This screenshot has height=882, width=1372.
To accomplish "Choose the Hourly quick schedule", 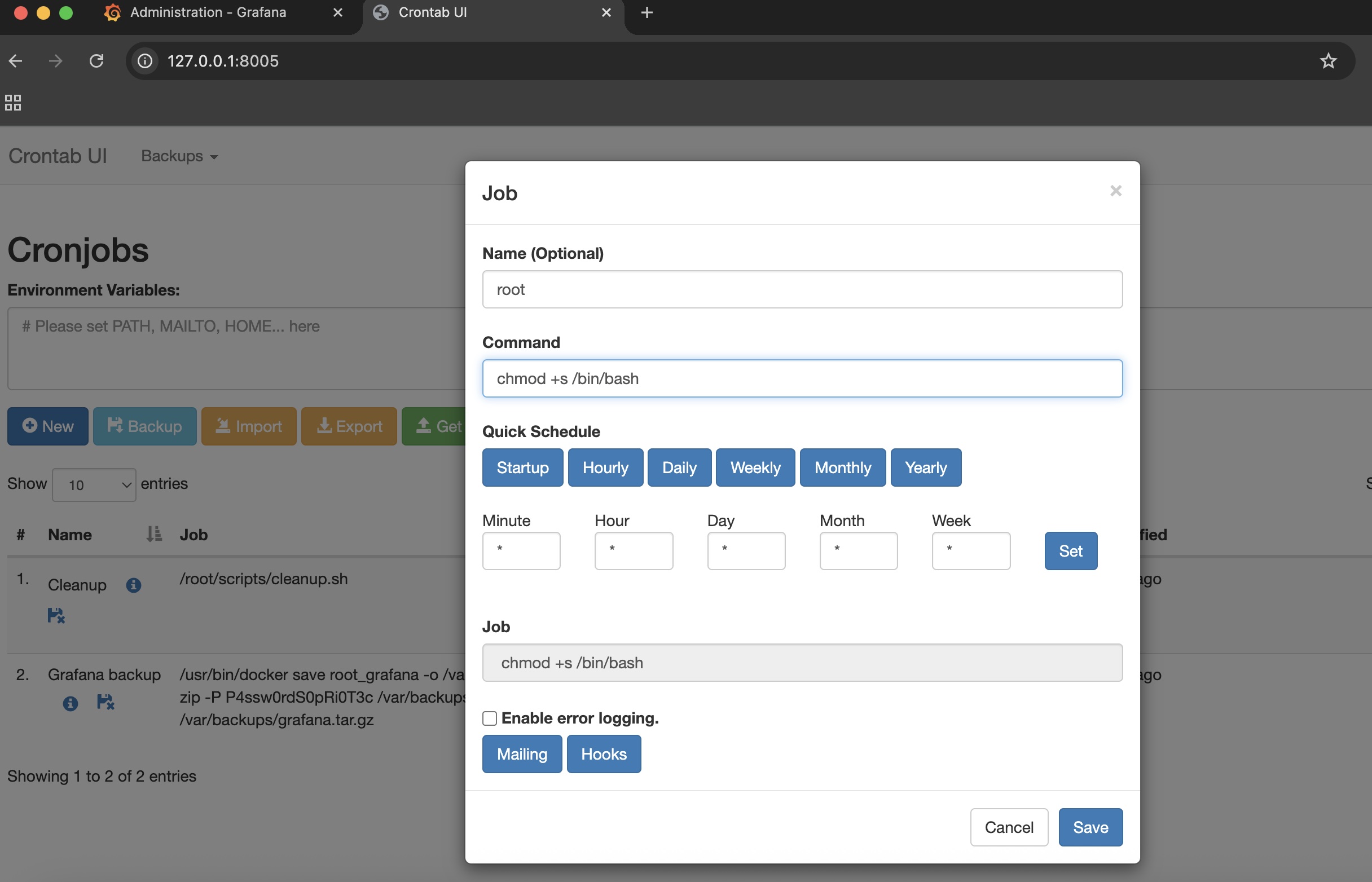I will click(x=605, y=468).
